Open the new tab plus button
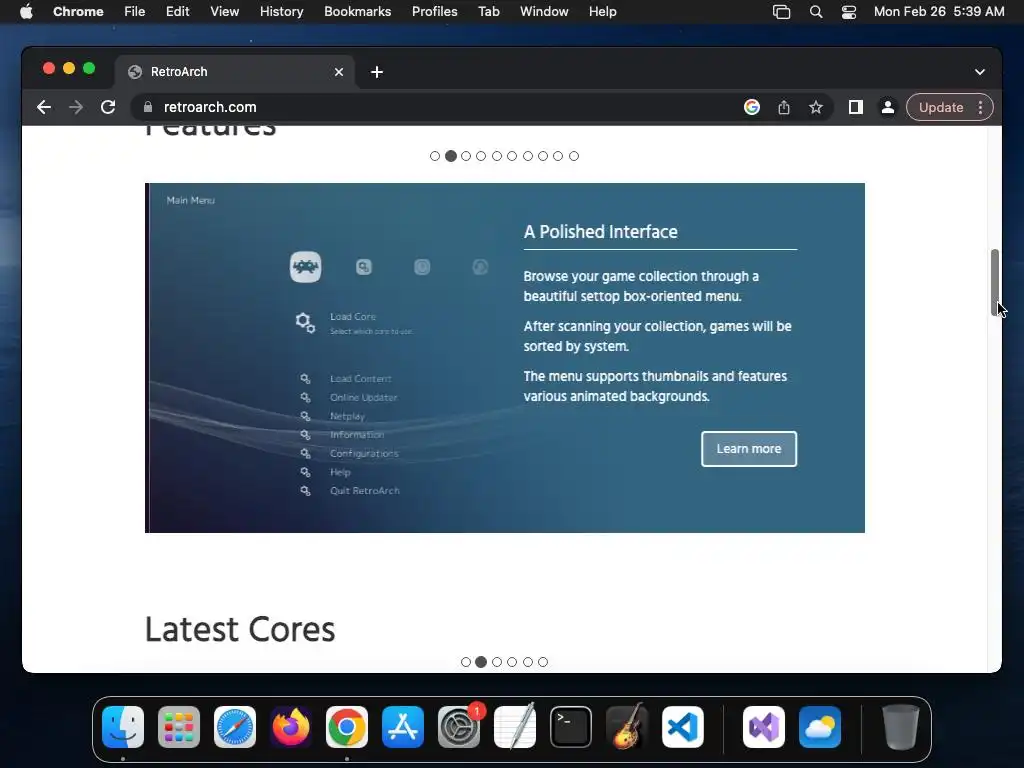This screenshot has width=1024, height=768. [x=377, y=72]
